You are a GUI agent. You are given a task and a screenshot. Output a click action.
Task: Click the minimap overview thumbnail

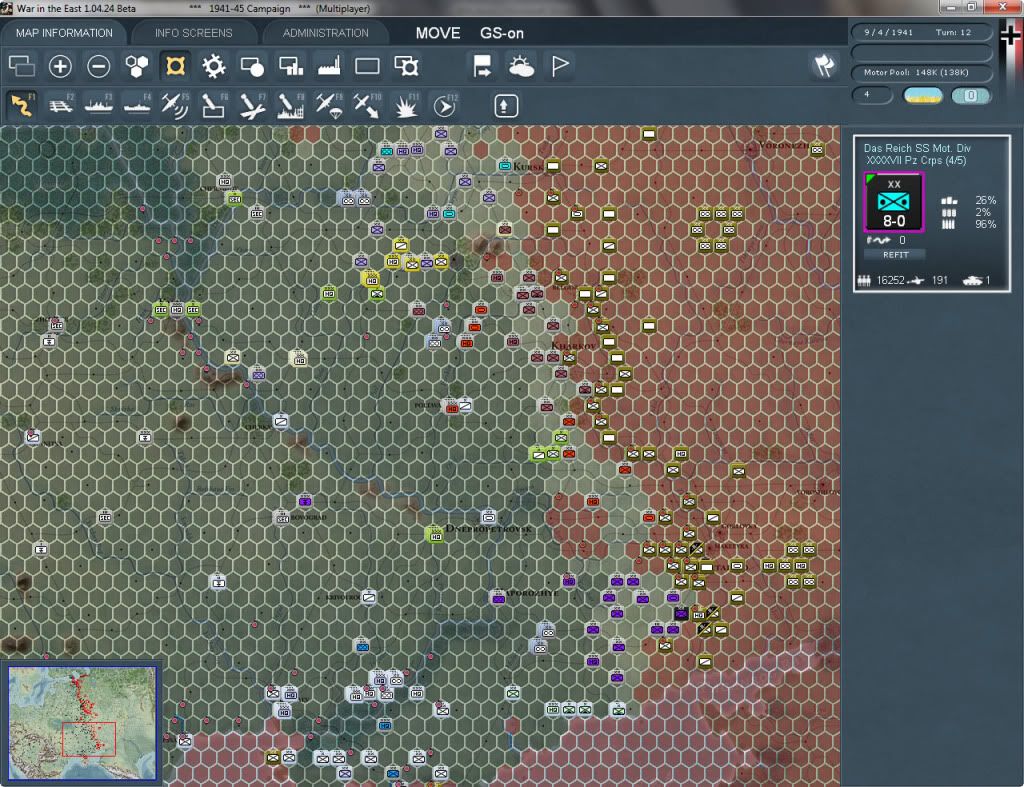click(82, 722)
